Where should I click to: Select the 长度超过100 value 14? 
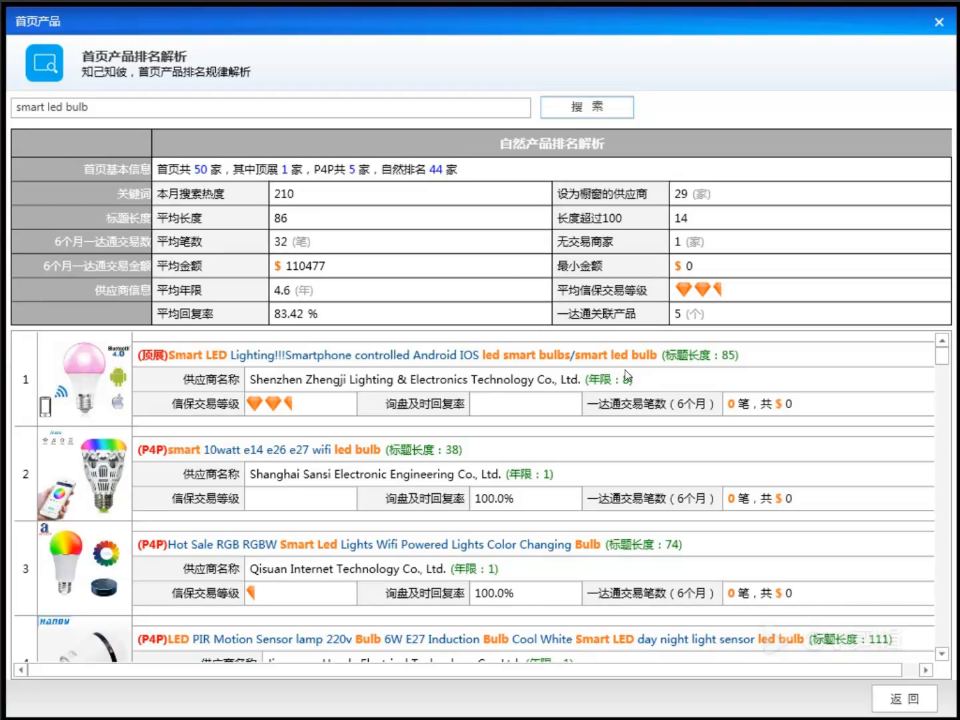point(681,218)
